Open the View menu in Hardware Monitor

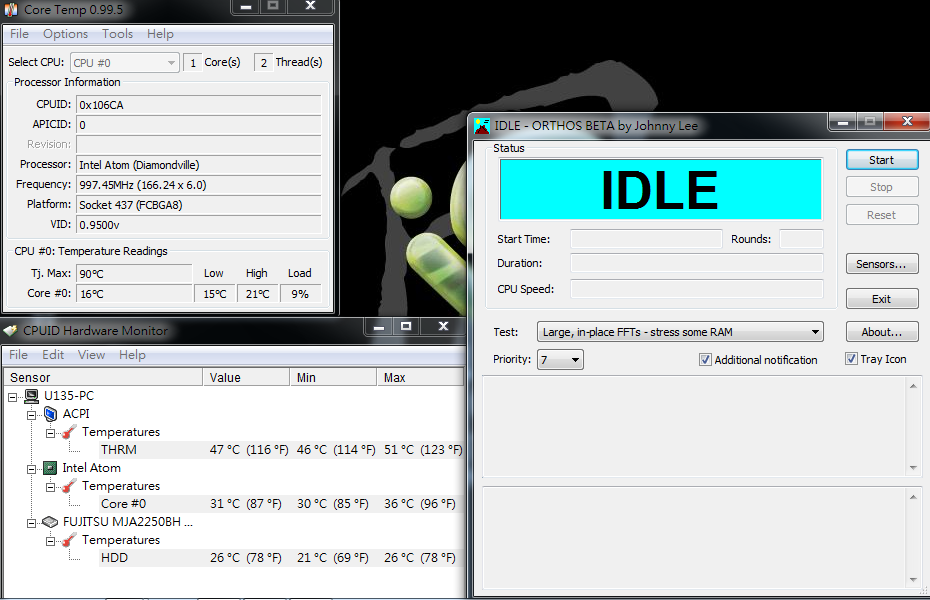(x=91, y=355)
